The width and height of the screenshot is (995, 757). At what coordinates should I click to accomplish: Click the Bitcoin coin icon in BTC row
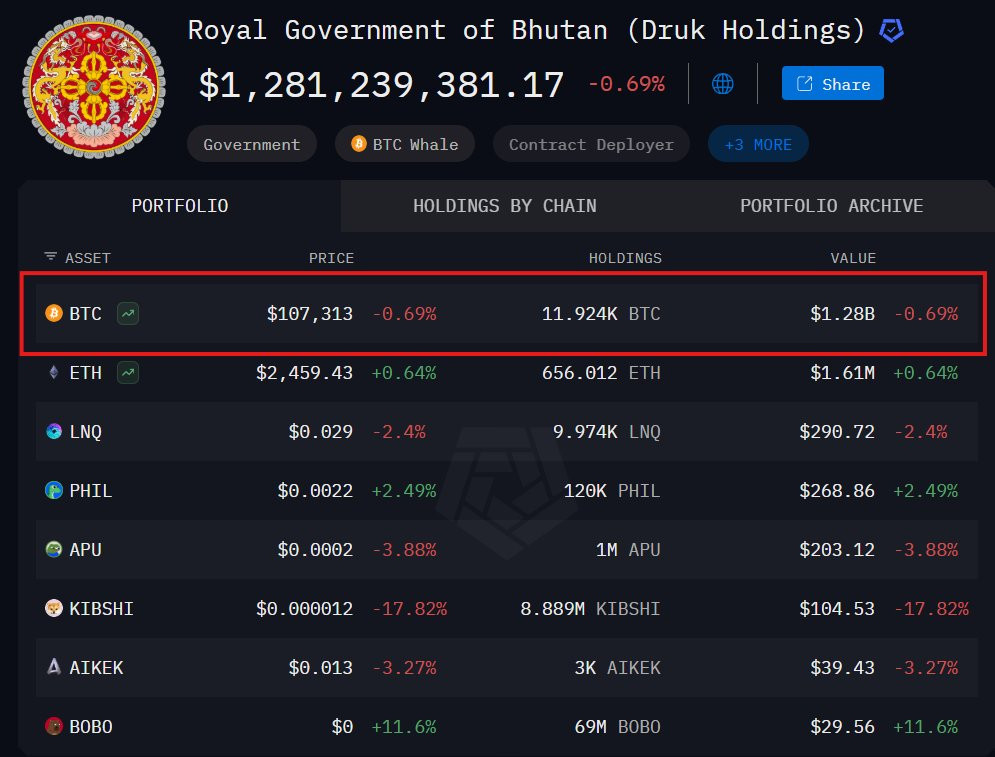click(54, 313)
